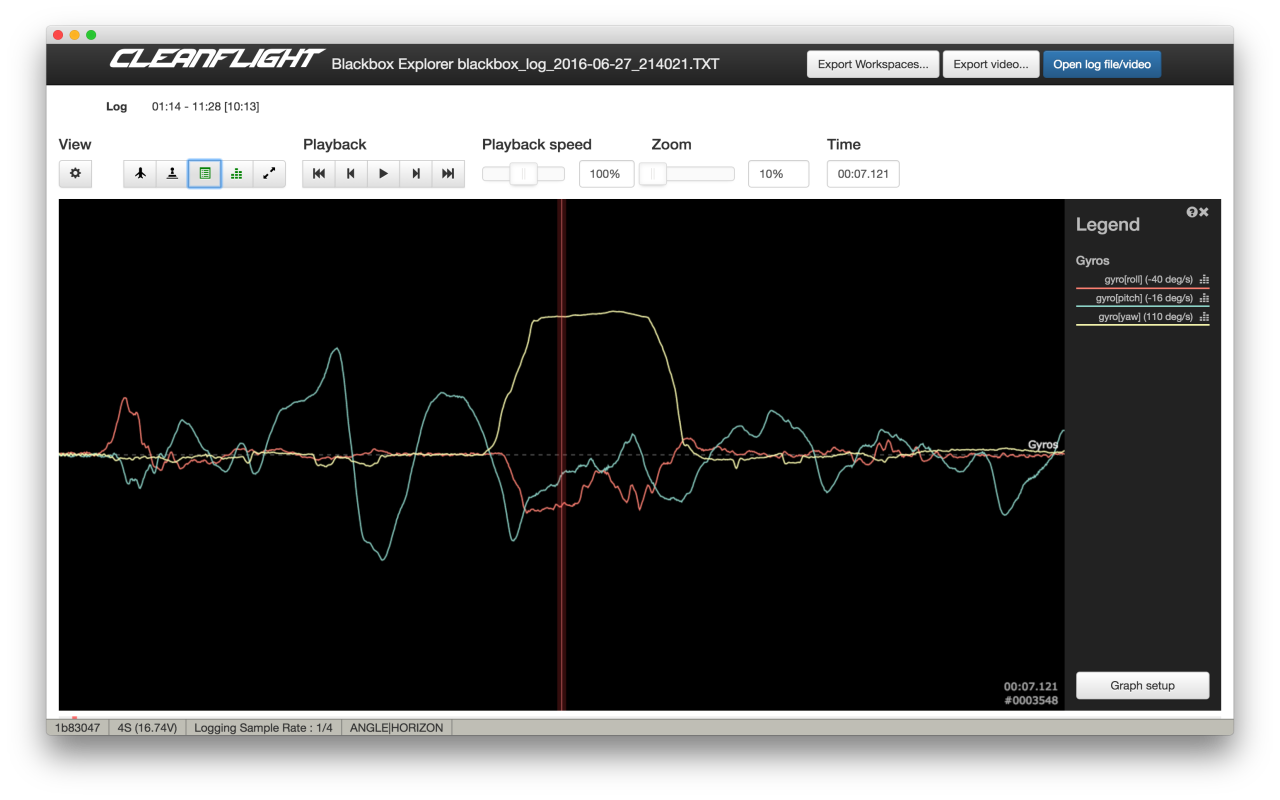This screenshot has height=800, width=1280.
Task: Toggle the stick position display icon
Action: coord(172,173)
